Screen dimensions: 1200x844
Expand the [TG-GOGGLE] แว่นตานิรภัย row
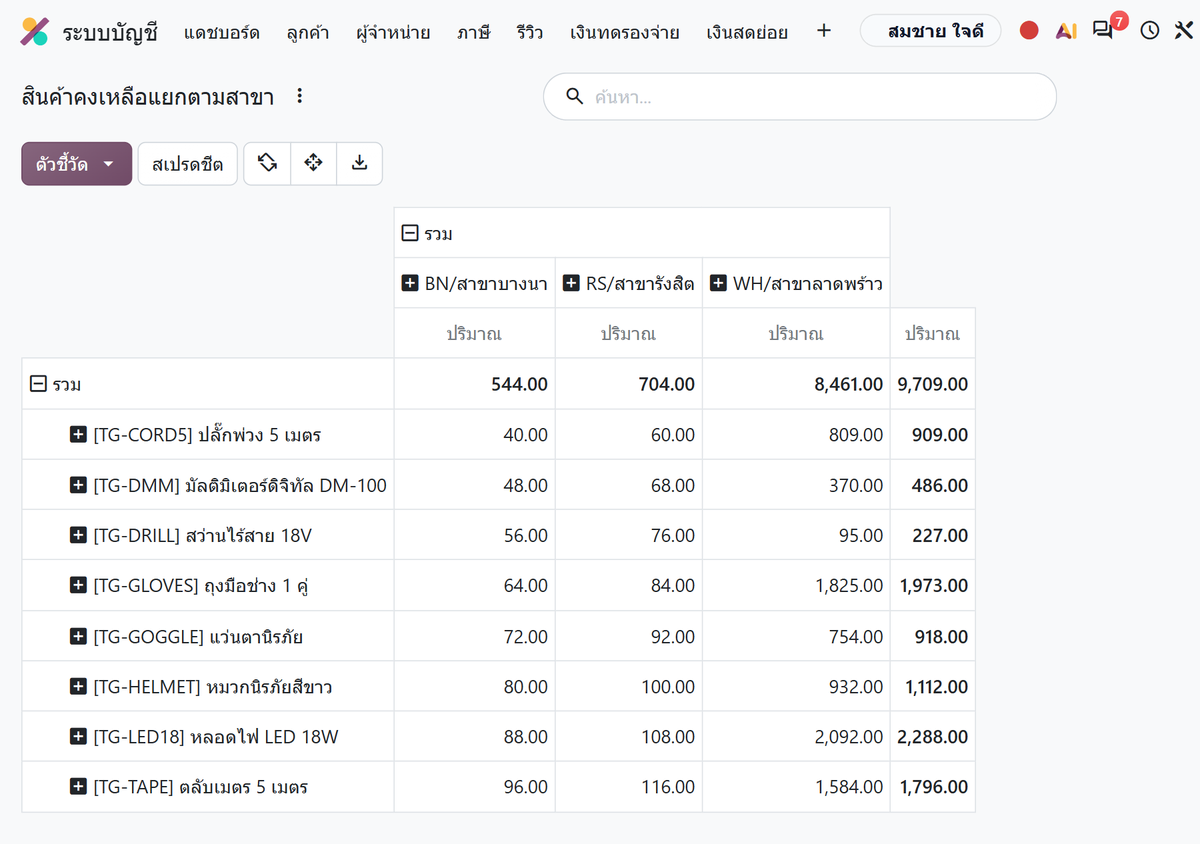[78, 636]
